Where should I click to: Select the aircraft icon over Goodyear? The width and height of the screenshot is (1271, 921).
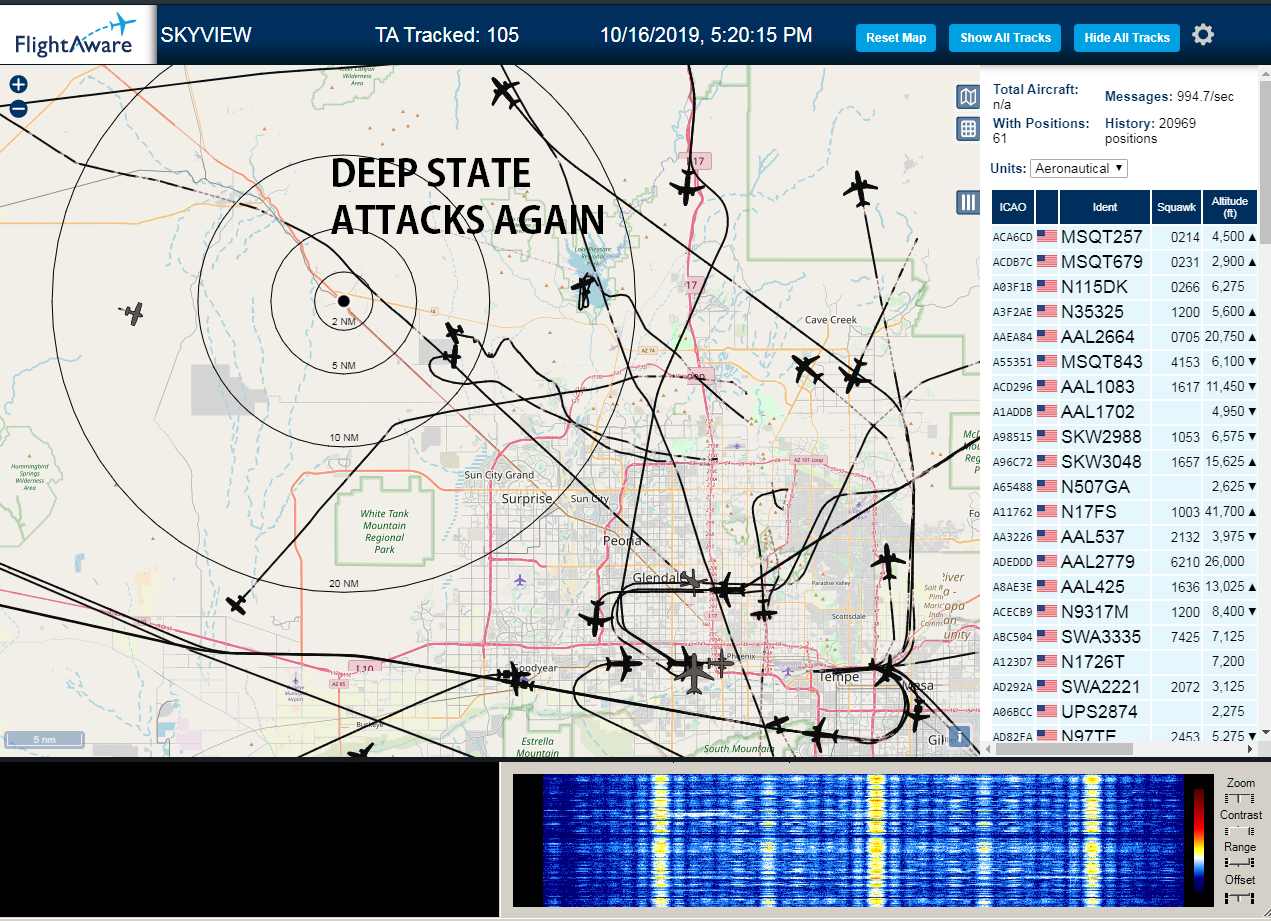517,678
